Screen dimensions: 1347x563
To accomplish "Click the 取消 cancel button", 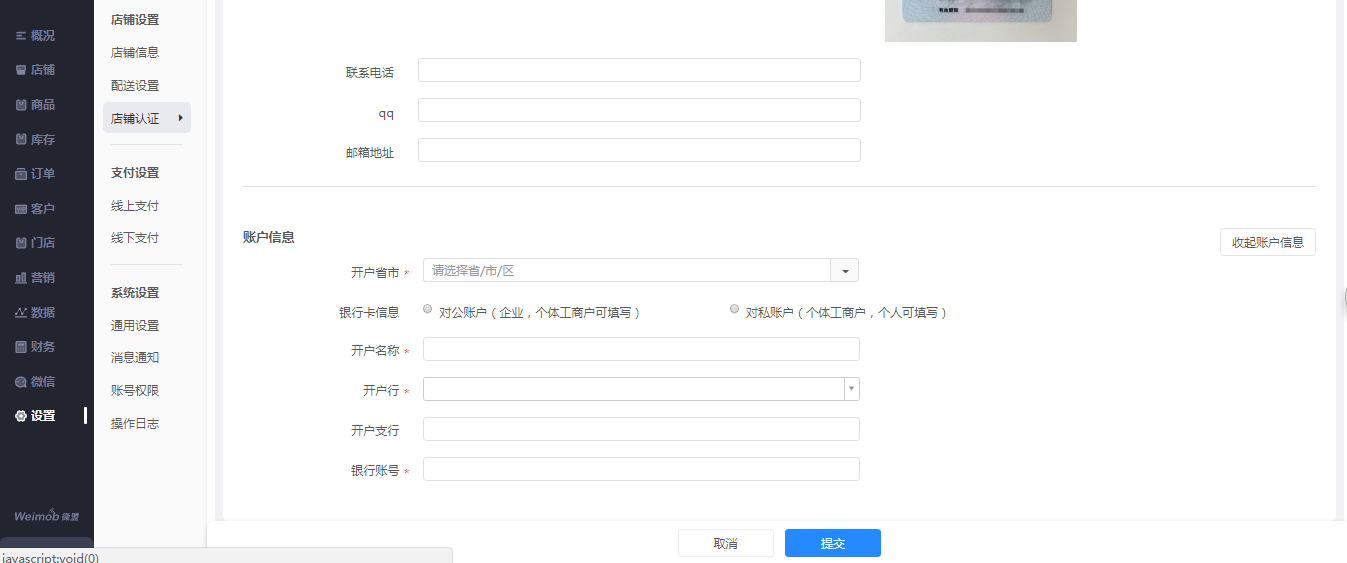I will click(x=725, y=543).
